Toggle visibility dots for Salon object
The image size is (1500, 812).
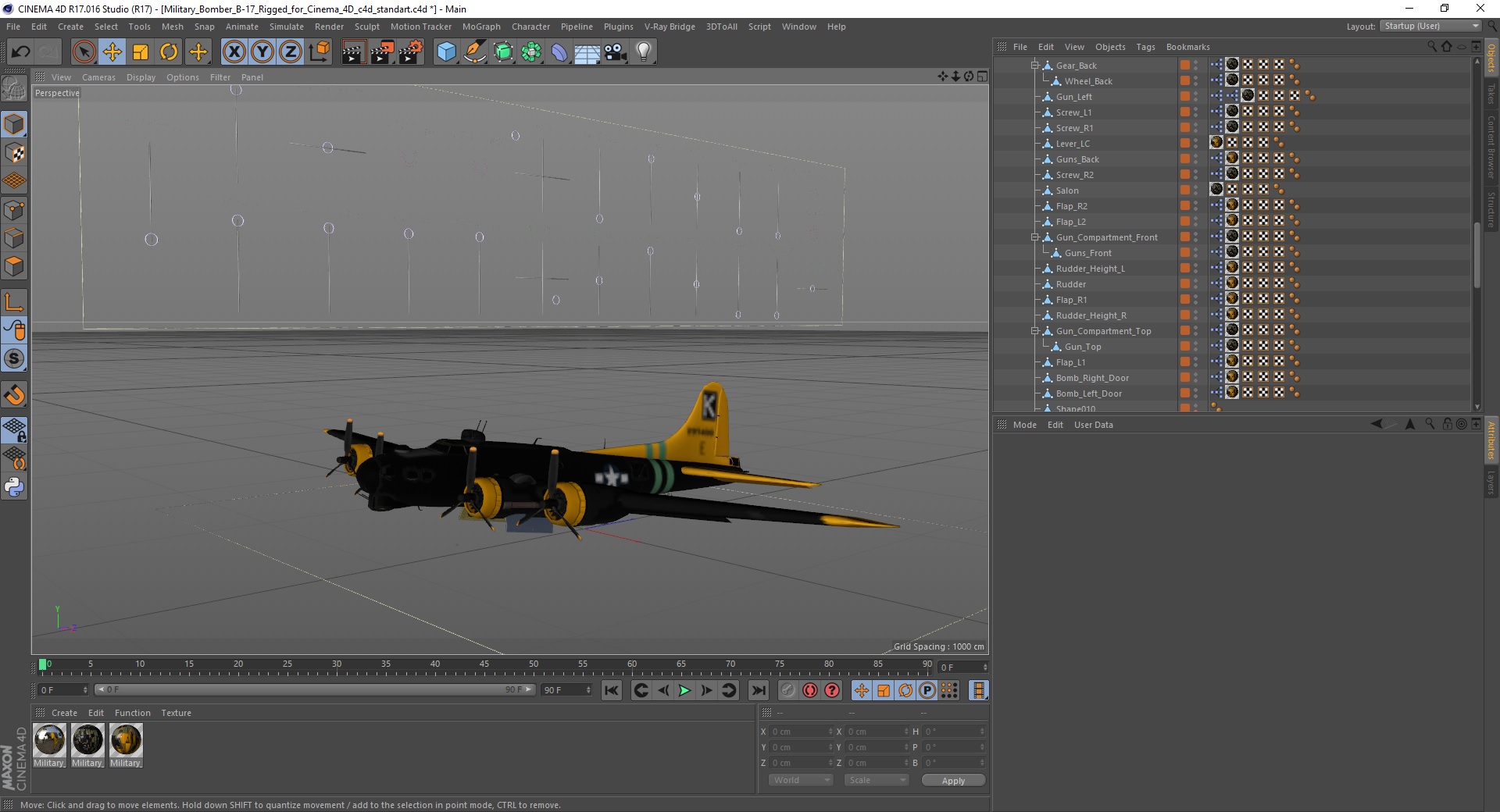(1196, 190)
